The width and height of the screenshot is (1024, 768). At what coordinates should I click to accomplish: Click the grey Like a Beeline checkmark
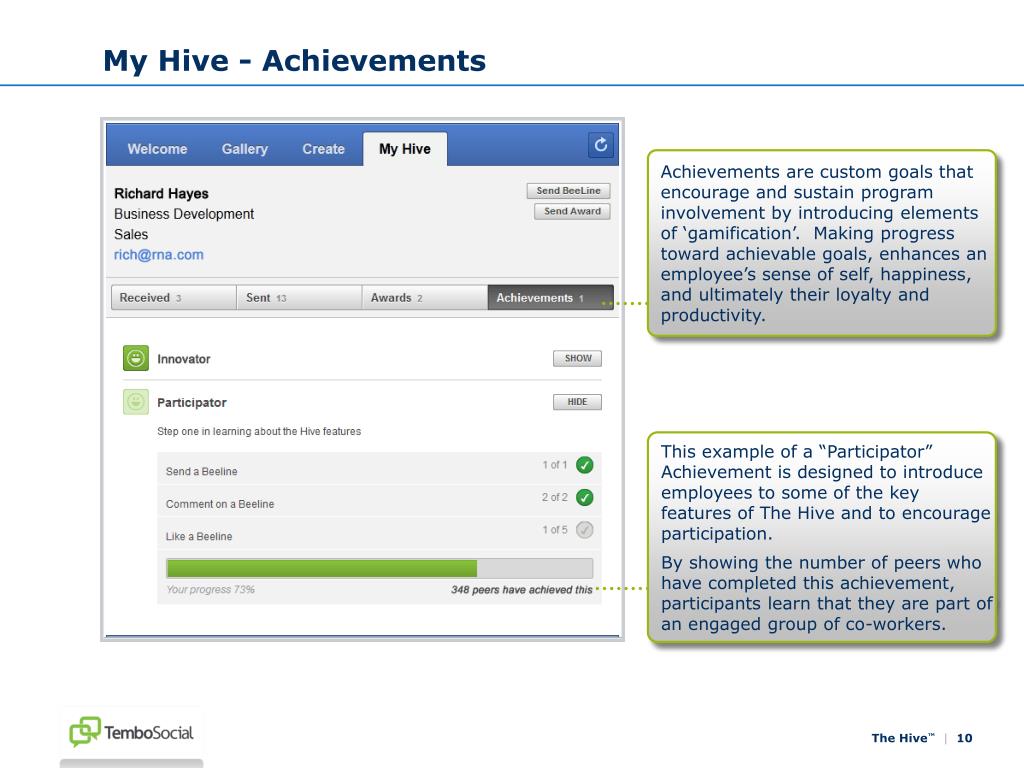pos(584,530)
